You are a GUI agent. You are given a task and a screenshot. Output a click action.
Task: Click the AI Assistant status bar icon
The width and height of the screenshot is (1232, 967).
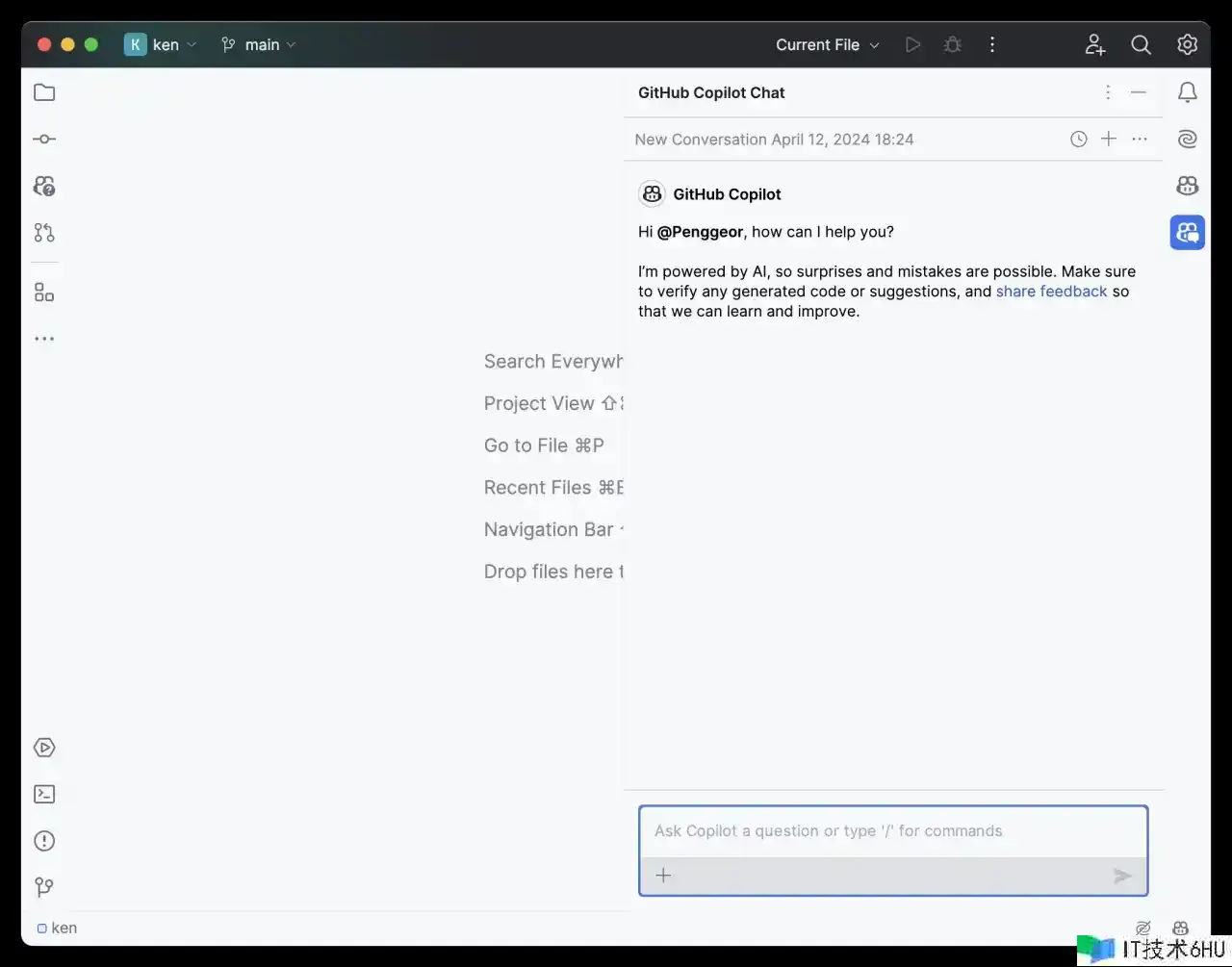coord(1143,928)
